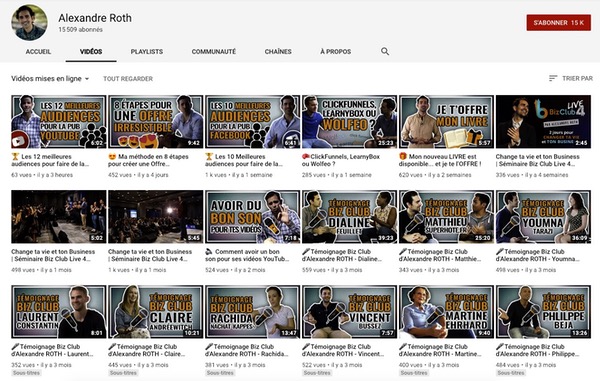Click title Ma méthode en 8 étapes

click(148, 160)
